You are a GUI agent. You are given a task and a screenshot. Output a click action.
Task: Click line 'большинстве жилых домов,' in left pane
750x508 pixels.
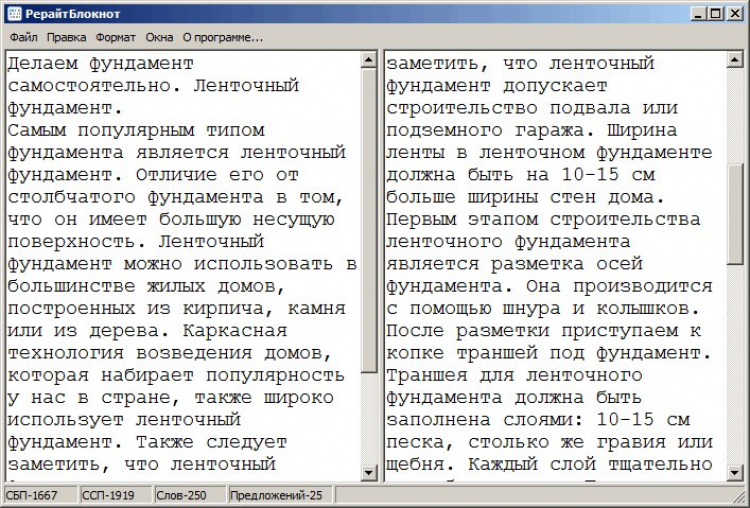click(x=146, y=287)
